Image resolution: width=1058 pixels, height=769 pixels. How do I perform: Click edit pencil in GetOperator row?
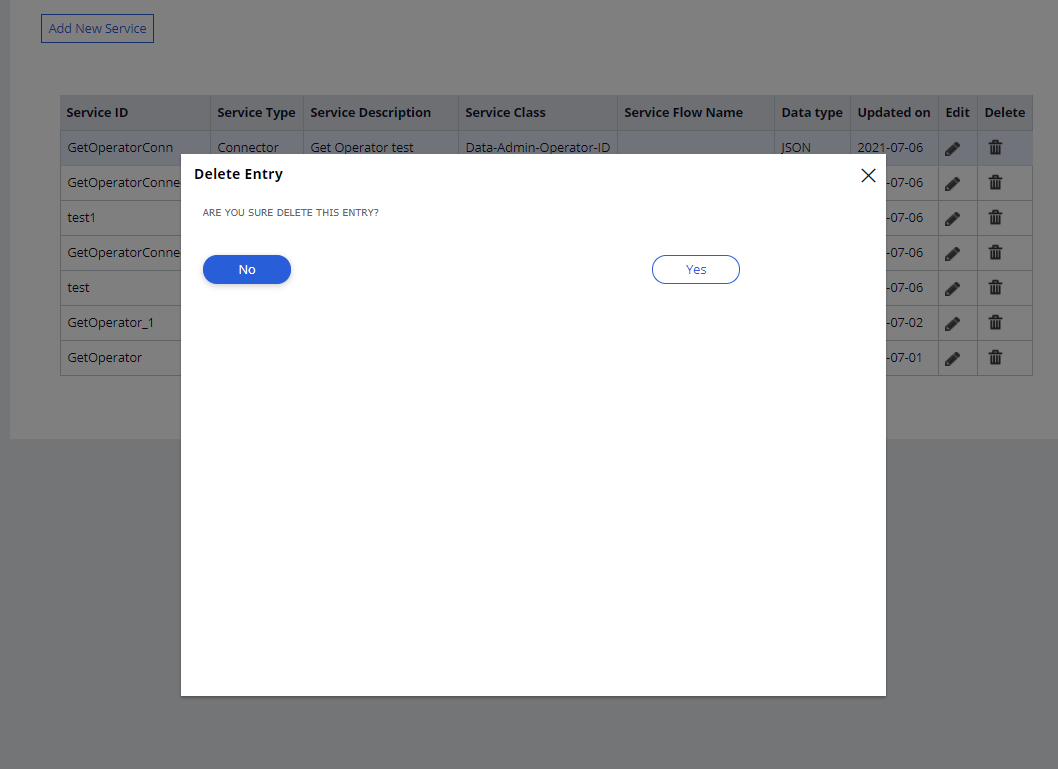(952, 359)
